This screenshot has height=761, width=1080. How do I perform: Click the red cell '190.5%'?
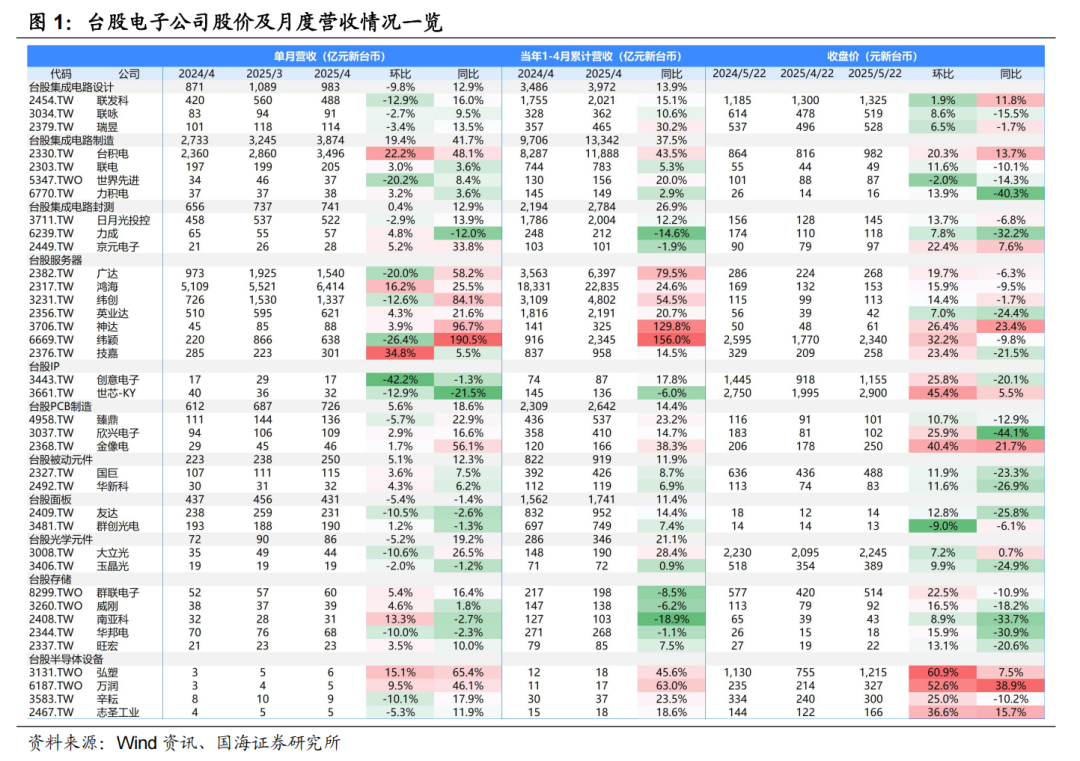tap(468, 340)
